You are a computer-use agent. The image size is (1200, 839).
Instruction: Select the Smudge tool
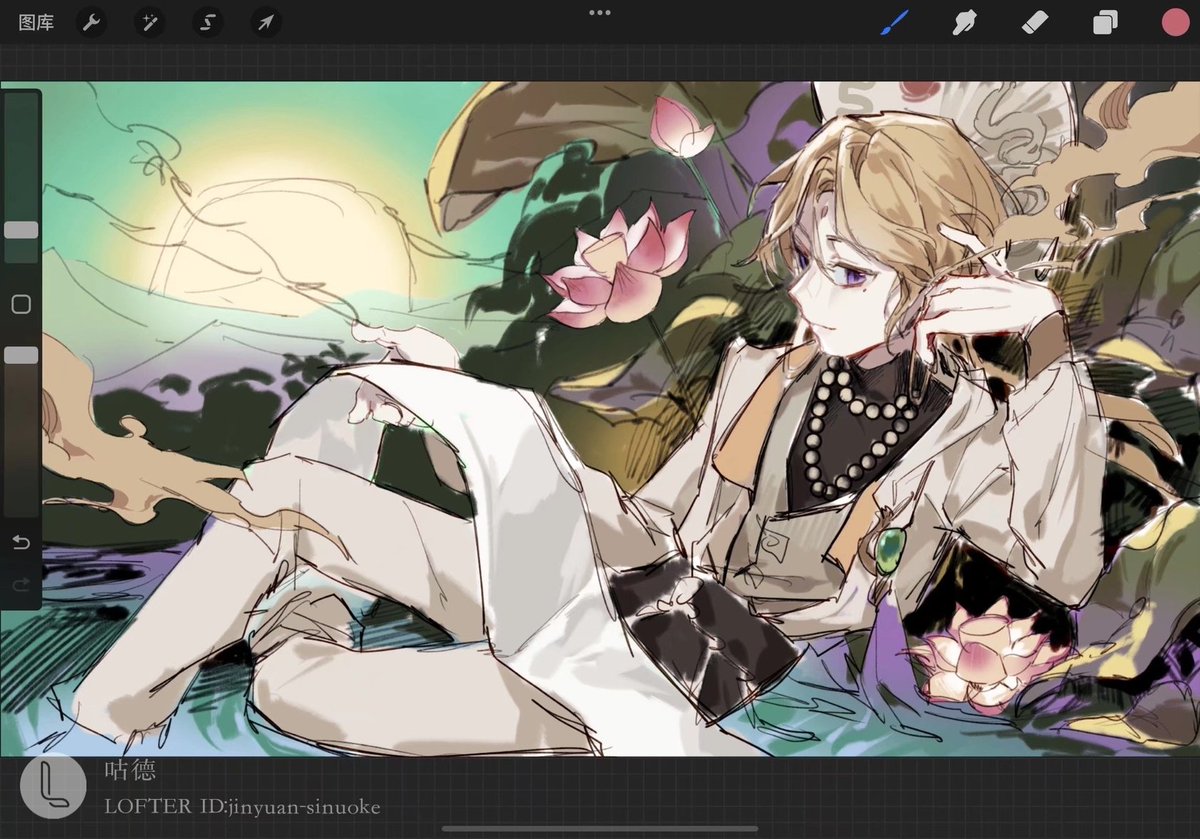point(964,22)
